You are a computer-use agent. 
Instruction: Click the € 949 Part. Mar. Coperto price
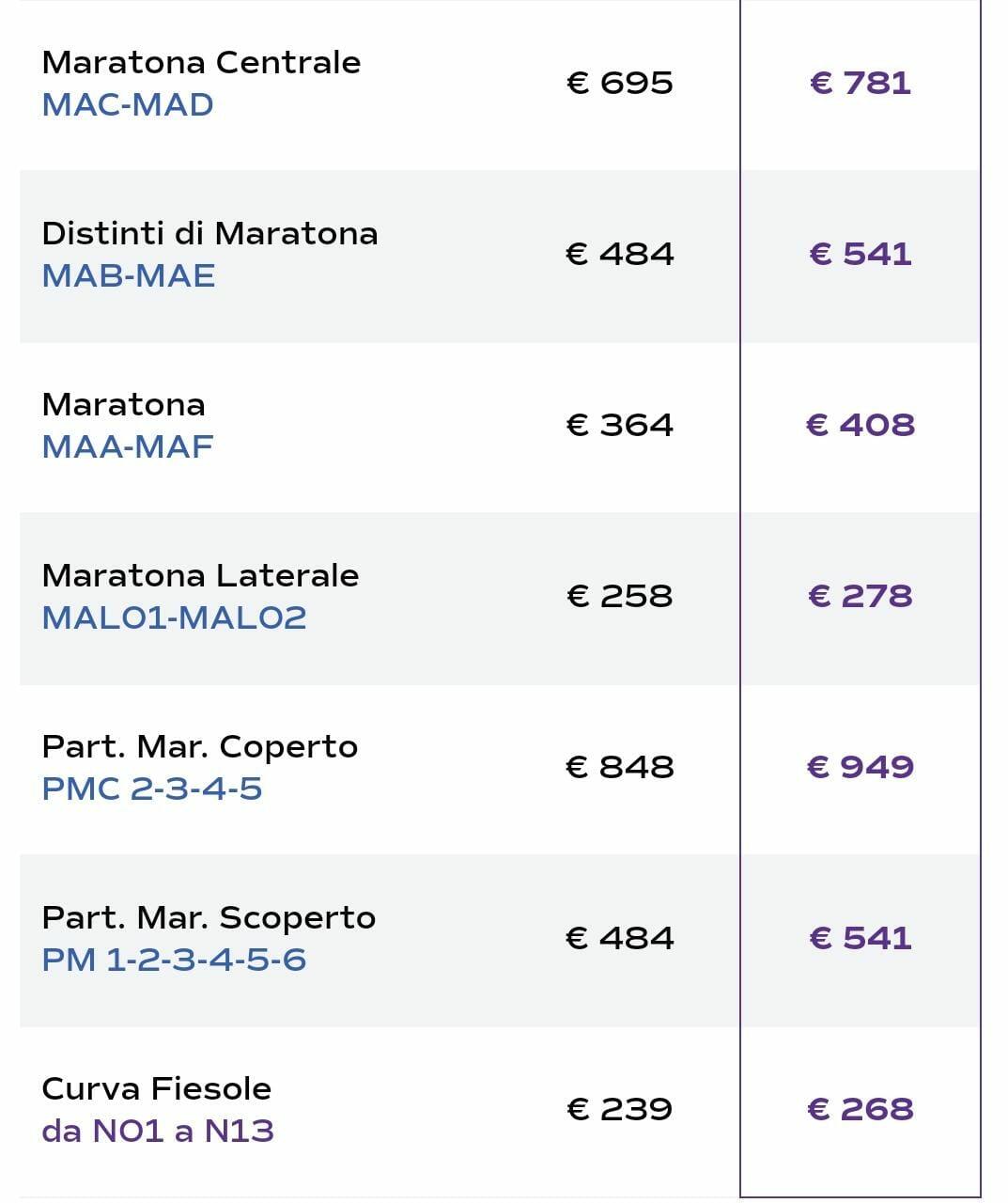(x=861, y=767)
